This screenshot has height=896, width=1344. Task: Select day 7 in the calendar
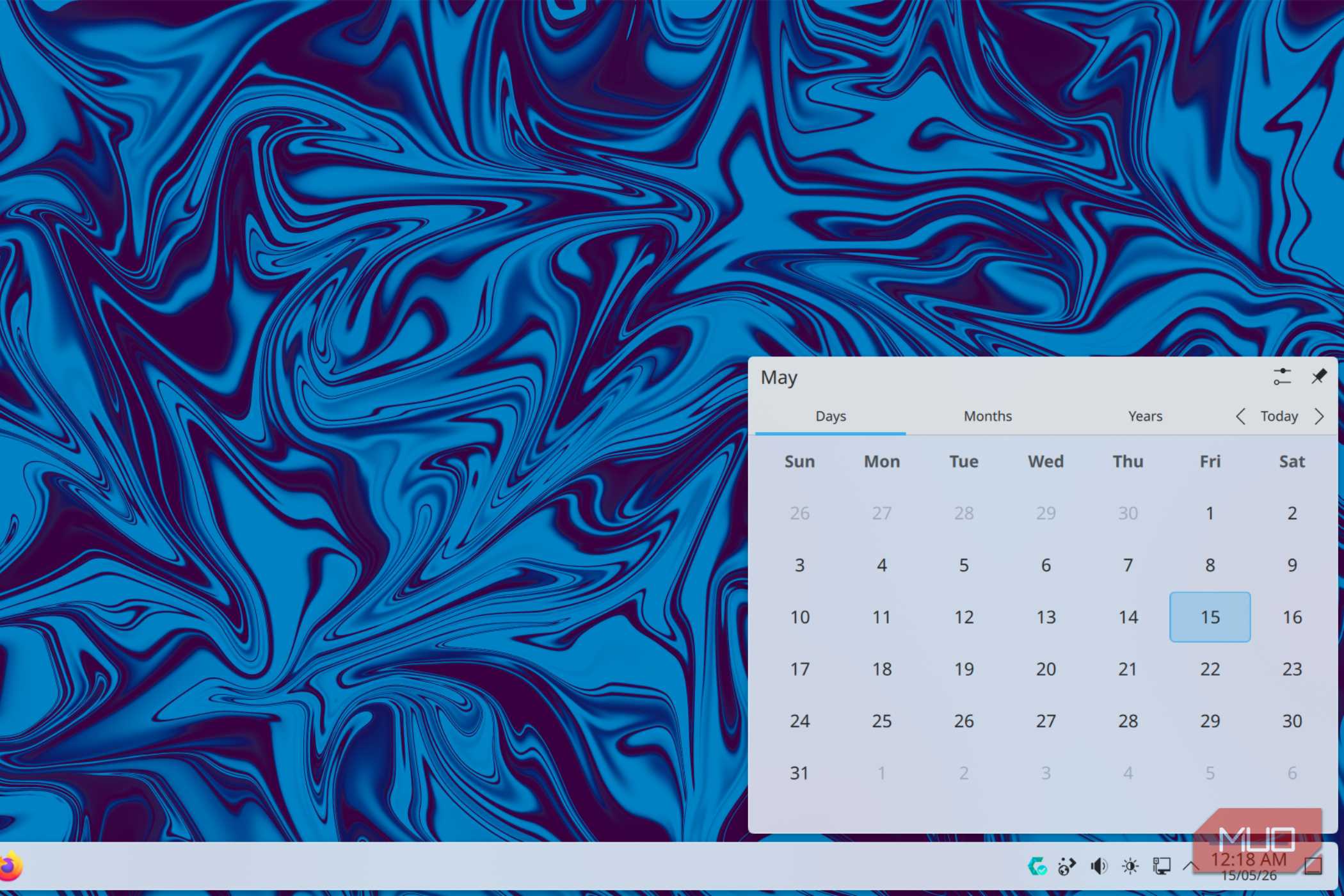pos(1128,565)
